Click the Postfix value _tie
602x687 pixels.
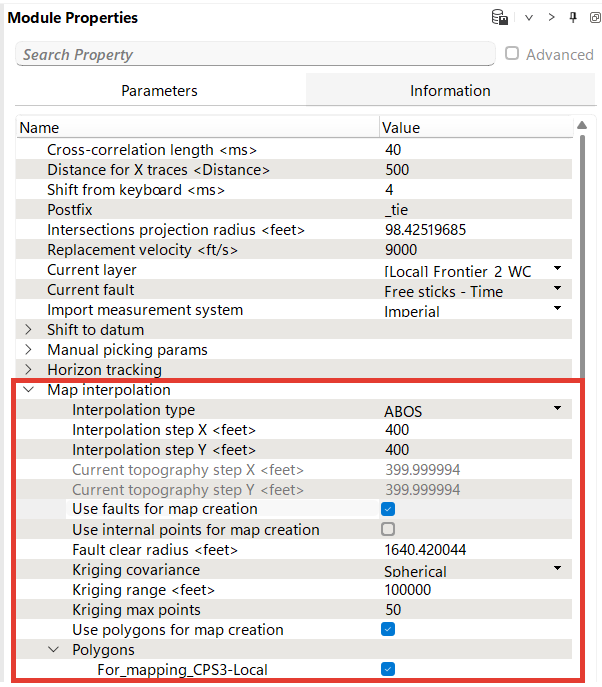coord(397,210)
